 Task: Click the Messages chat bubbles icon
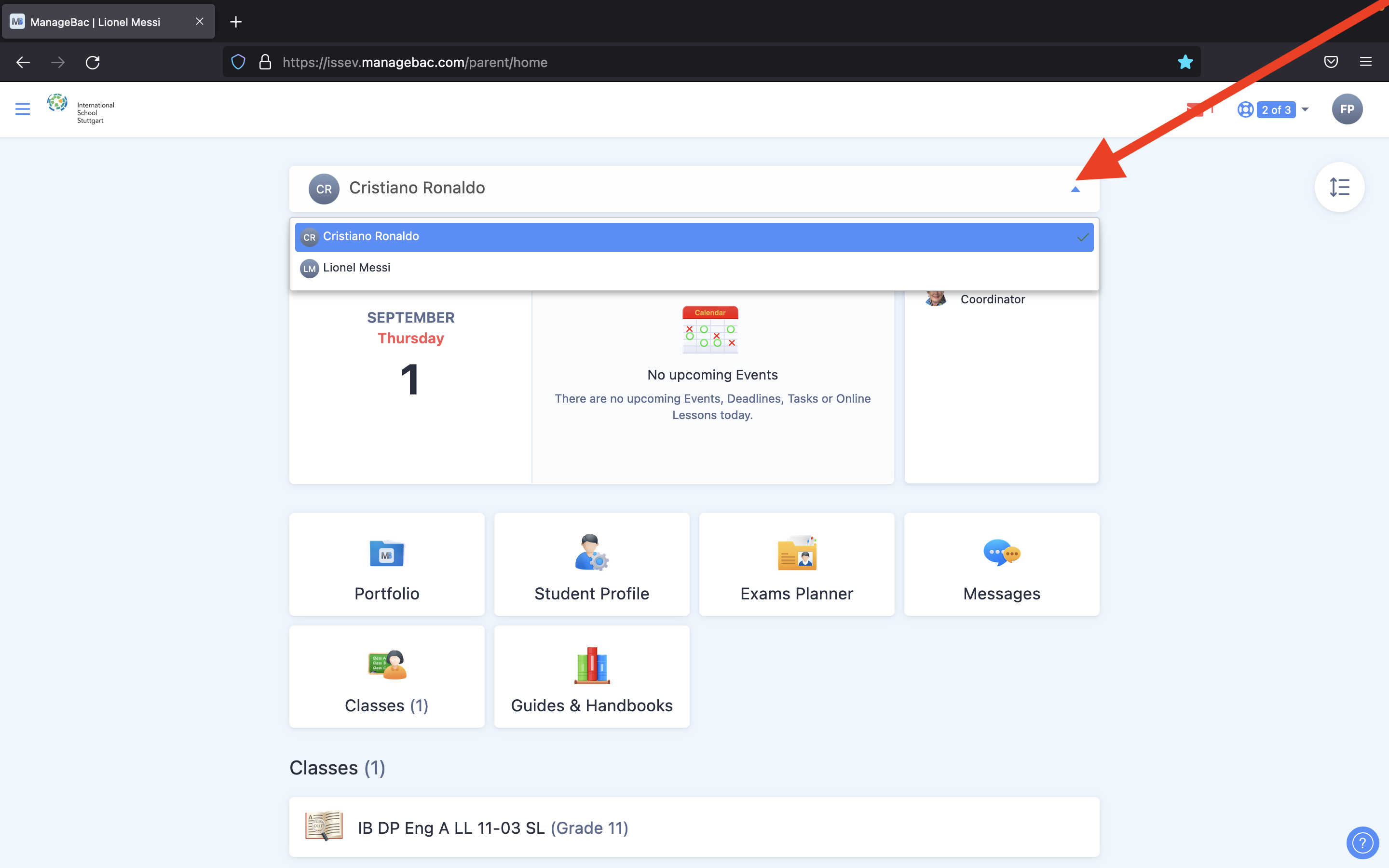[x=1002, y=553]
